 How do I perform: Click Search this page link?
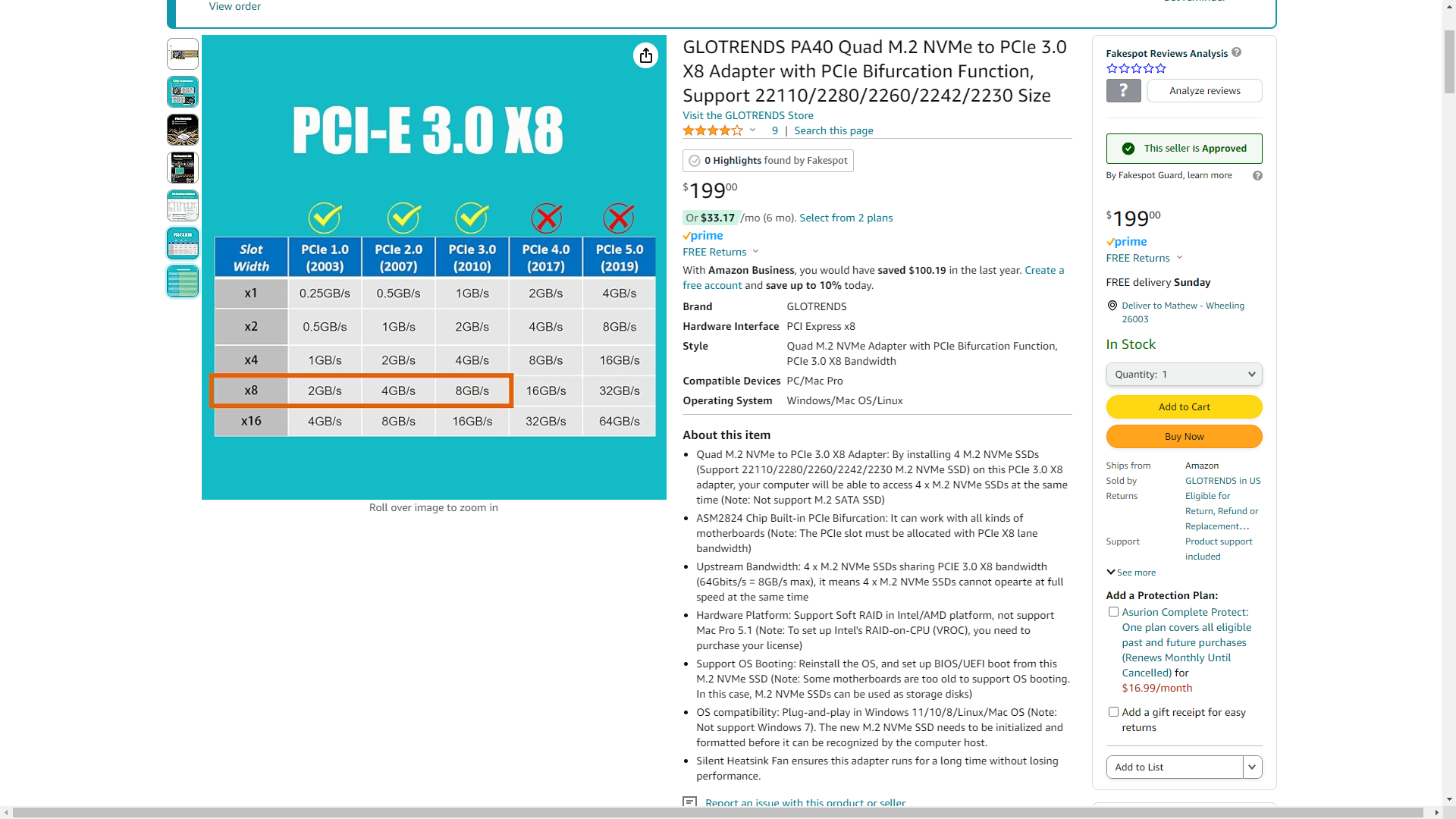pyautogui.click(x=833, y=130)
